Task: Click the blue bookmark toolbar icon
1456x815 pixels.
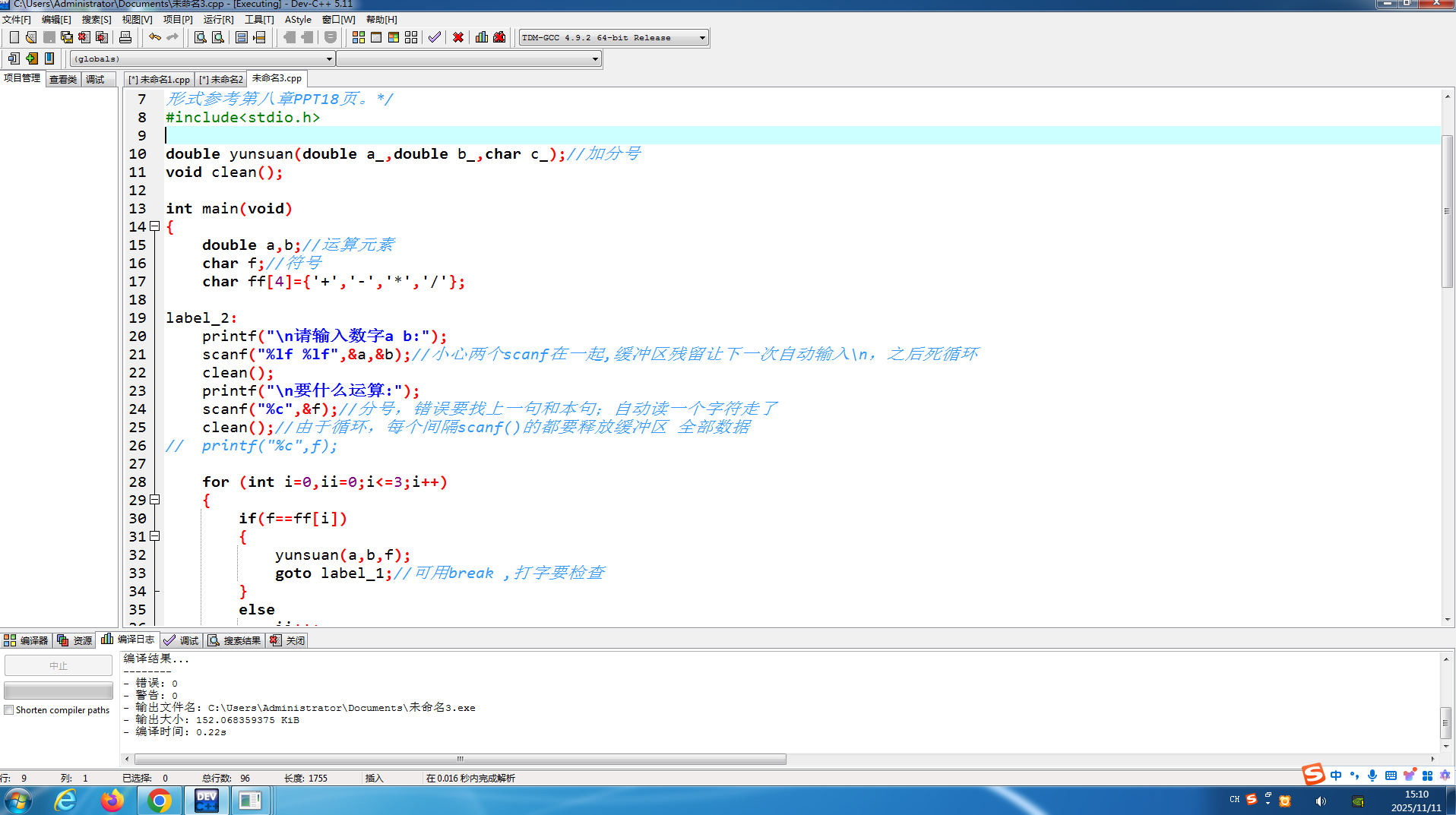Action: tap(49, 58)
